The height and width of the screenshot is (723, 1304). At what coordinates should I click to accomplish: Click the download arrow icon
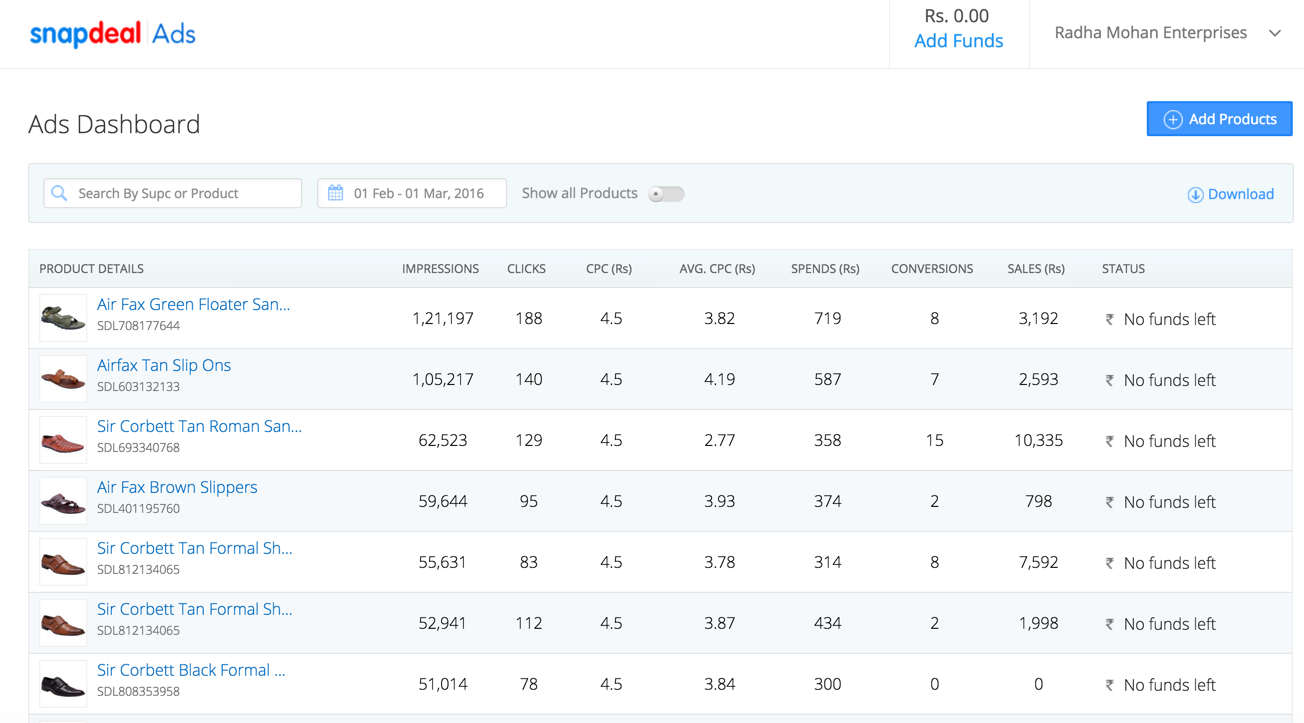pyautogui.click(x=1195, y=194)
